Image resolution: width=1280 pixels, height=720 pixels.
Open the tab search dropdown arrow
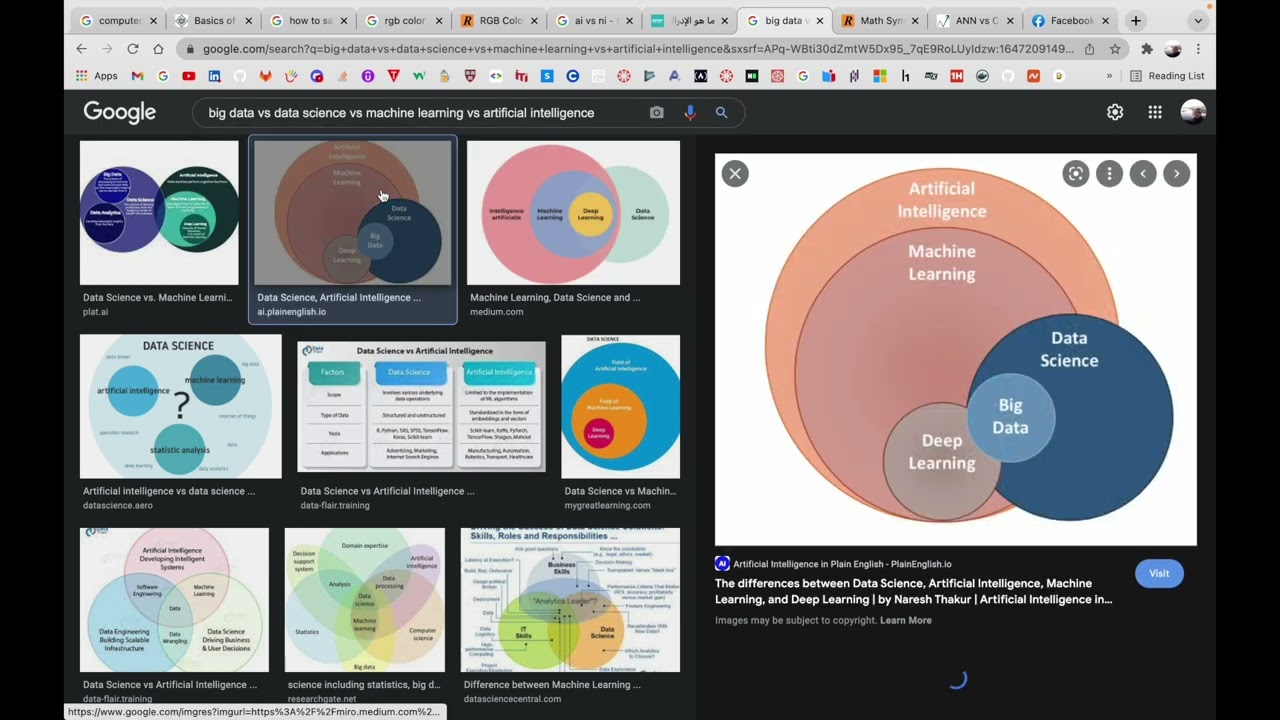pos(1198,20)
